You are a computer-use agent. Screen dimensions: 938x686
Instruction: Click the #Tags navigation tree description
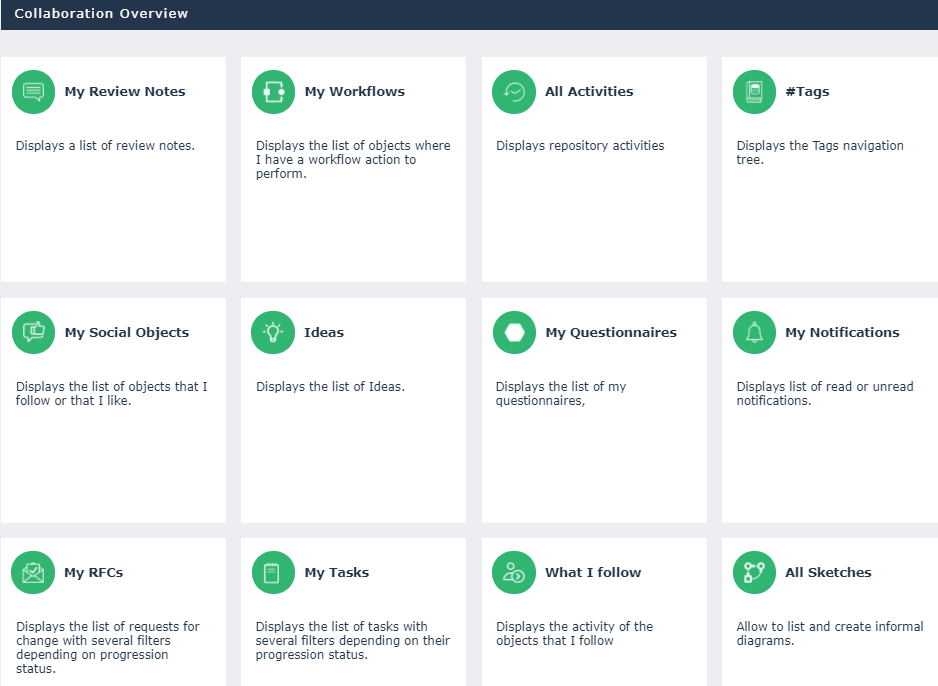tap(819, 152)
